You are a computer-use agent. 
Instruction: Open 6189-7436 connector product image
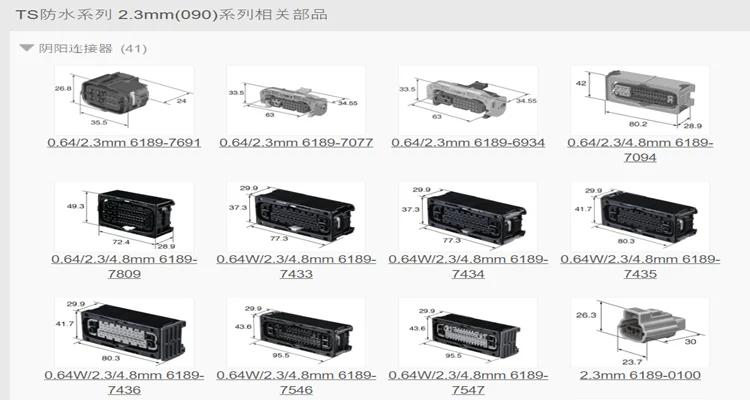124,333
